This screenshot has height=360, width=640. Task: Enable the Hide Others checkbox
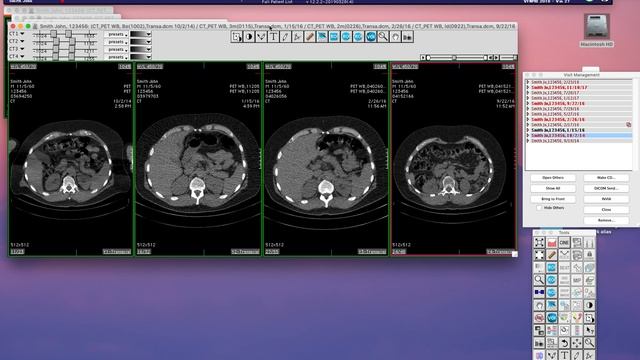pos(539,208)
